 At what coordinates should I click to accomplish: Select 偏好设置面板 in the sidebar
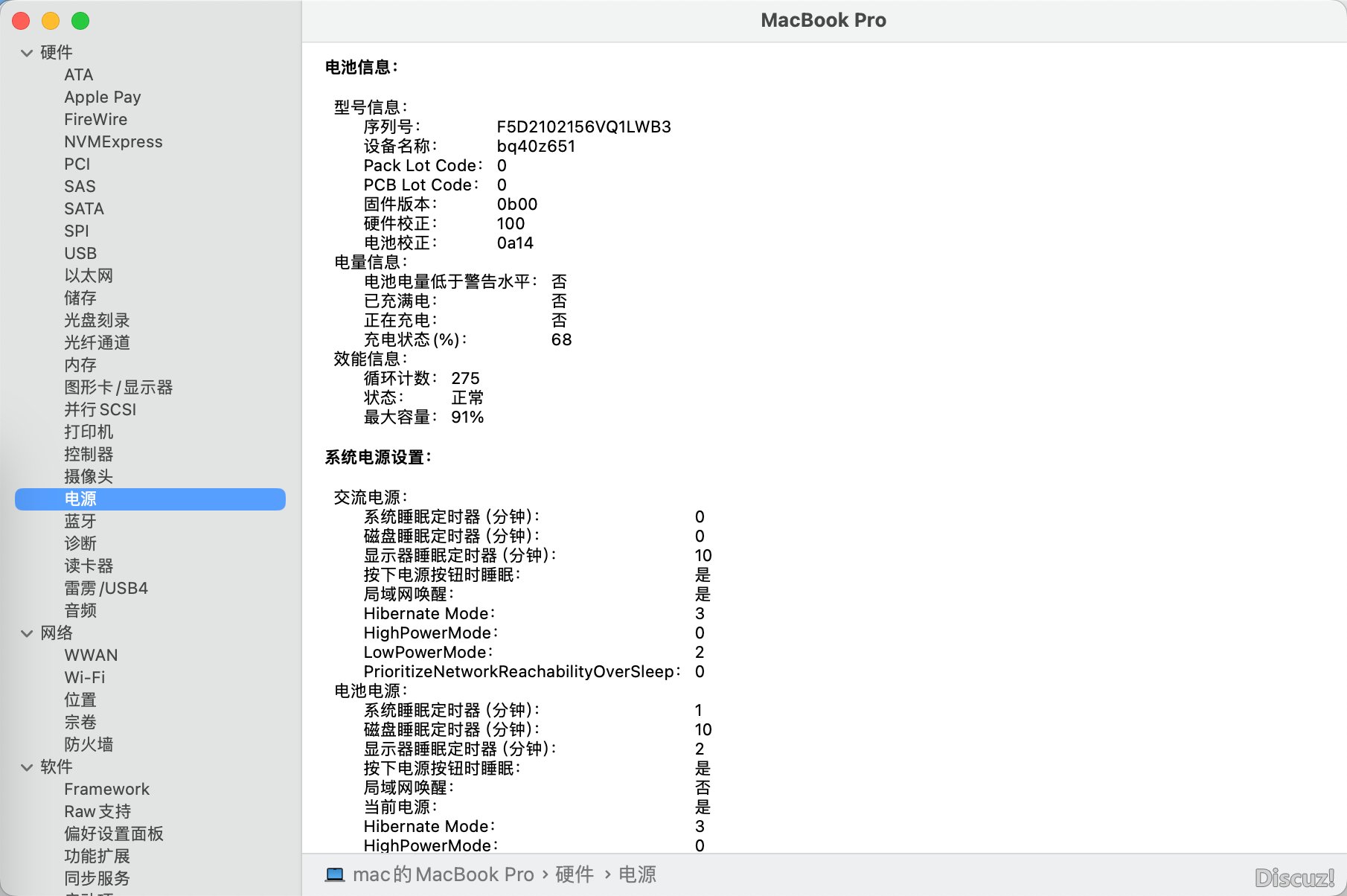114,834
